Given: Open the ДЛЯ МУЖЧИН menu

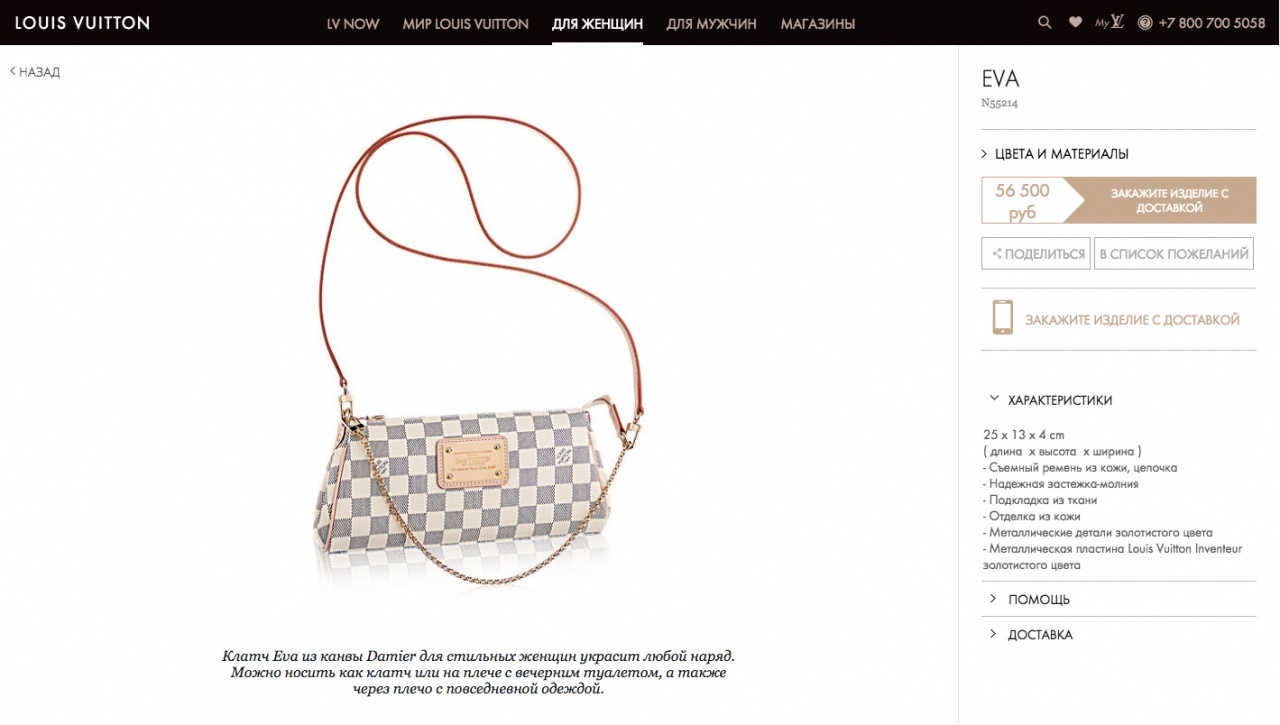Looking at the screenshot, I should click(x=711, y=23).
